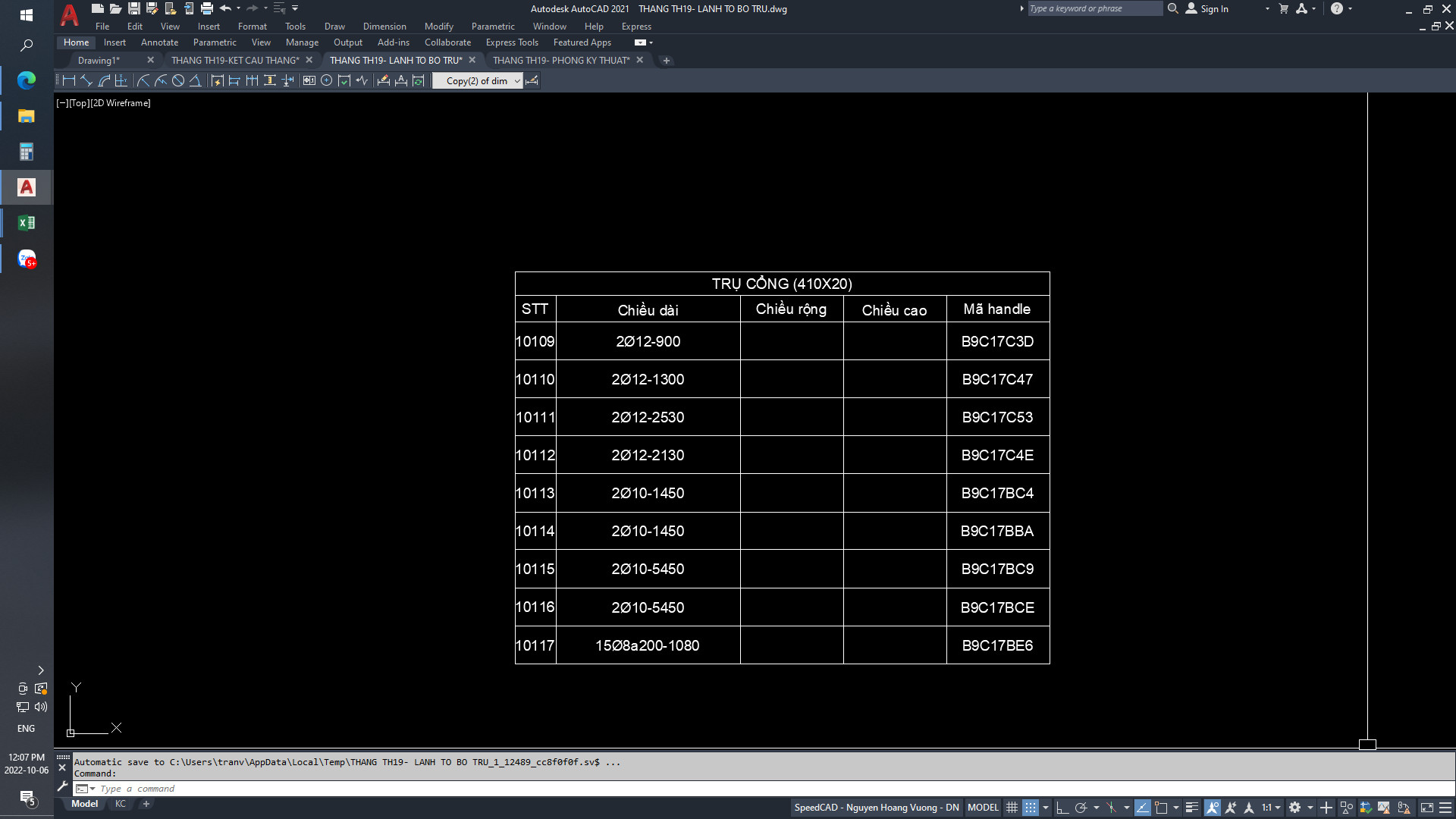
Task: Click the Plot printer icon
Action: click(x=206, y=8)
